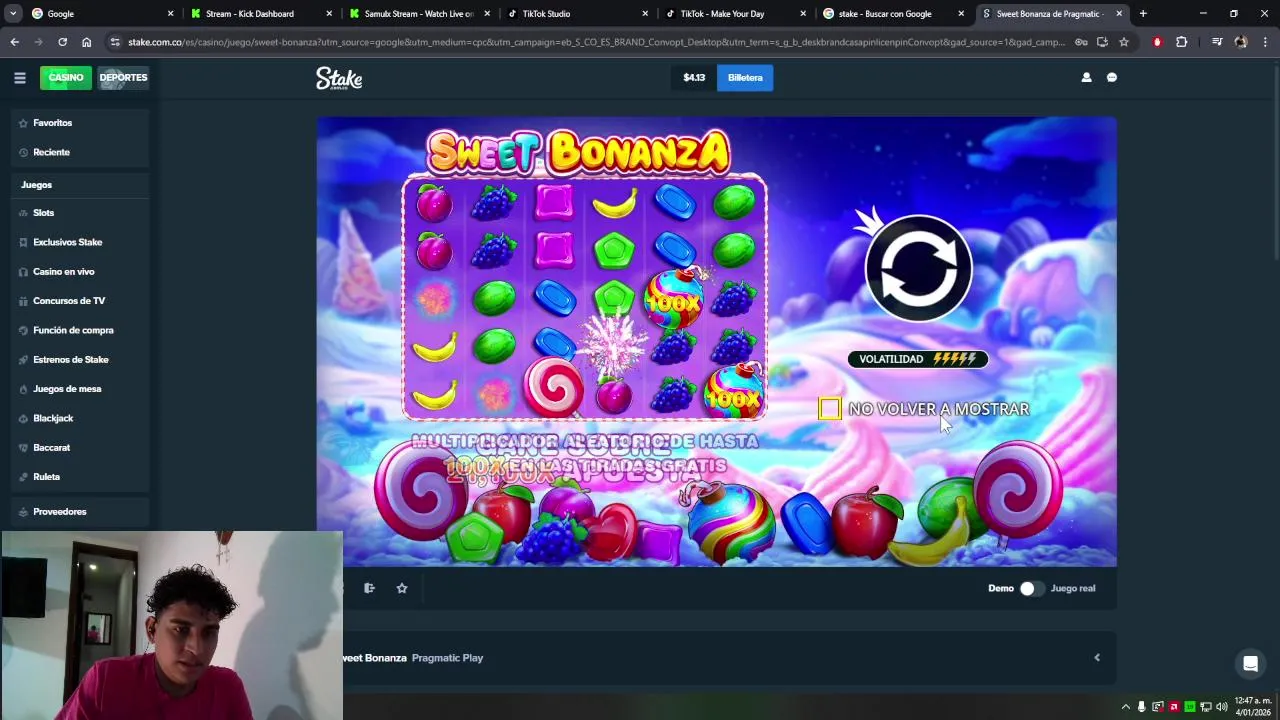Show hidden system tray icons
Image resolution: width=1280 pixels, height=720 pixels.
(x=1125, y=707)
